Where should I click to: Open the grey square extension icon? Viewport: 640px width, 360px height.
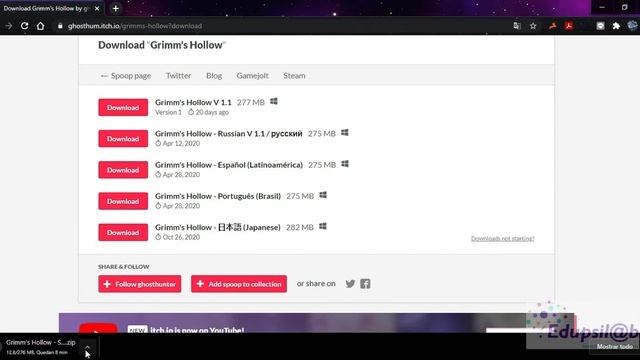click(x=600, y=26)
